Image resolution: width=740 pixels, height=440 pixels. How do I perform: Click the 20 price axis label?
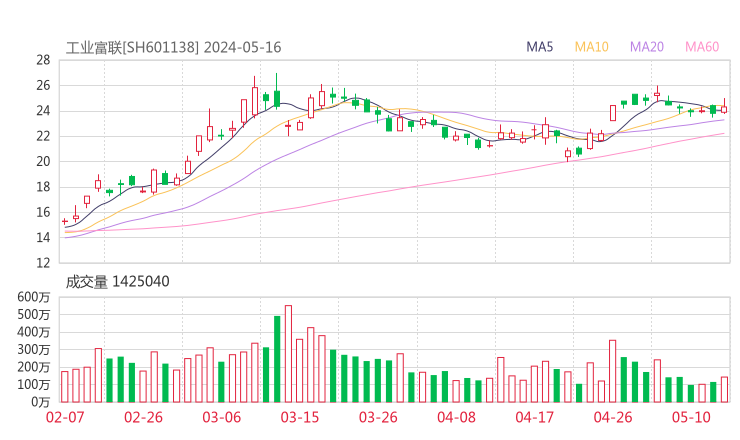(43, 161)
